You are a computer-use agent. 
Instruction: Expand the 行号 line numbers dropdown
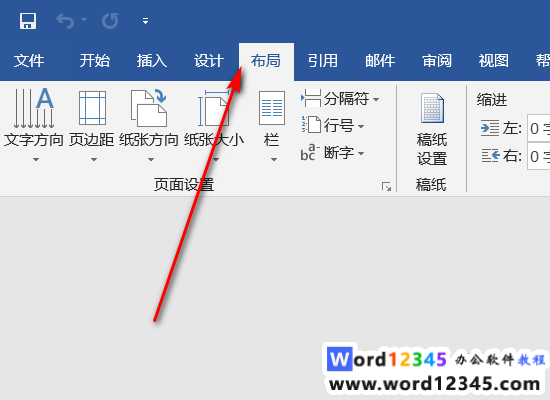click(x=333, y=125)
